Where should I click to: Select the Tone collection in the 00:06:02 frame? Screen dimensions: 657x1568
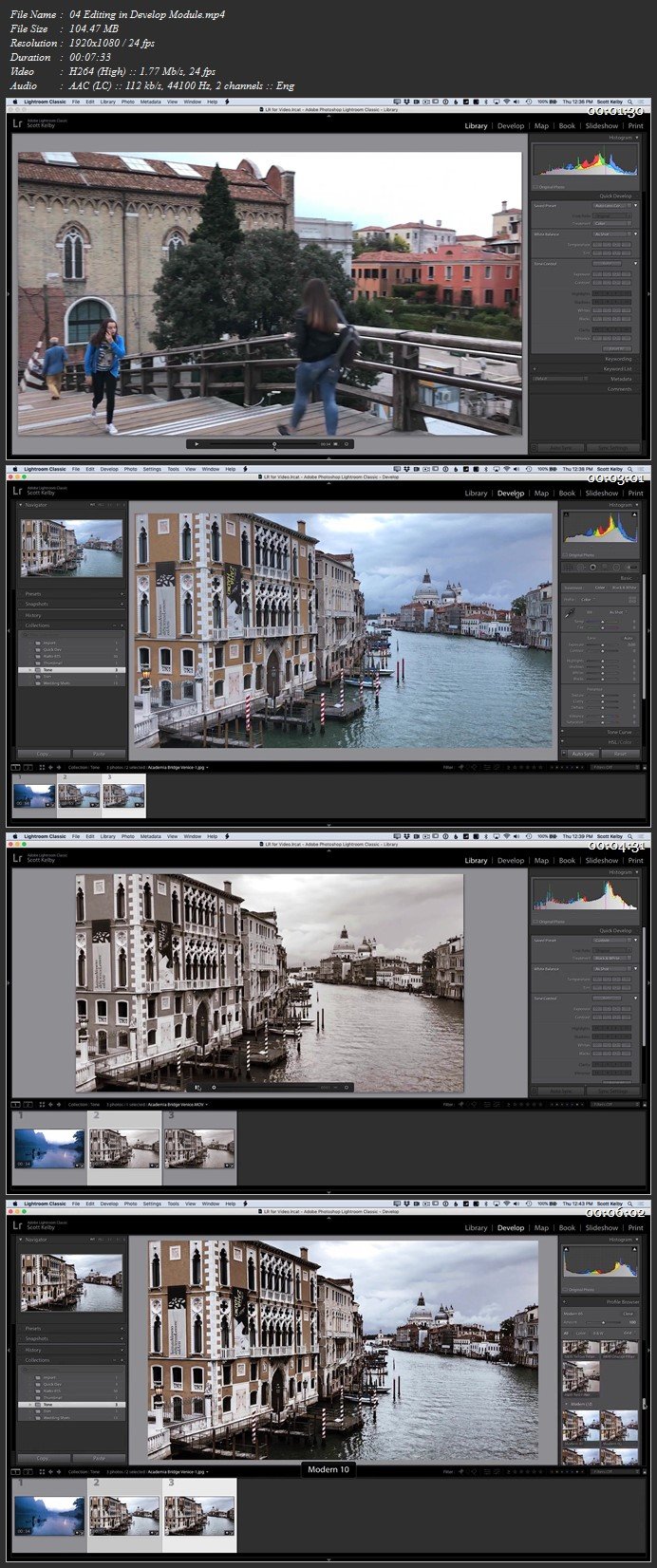(71, 1404)
